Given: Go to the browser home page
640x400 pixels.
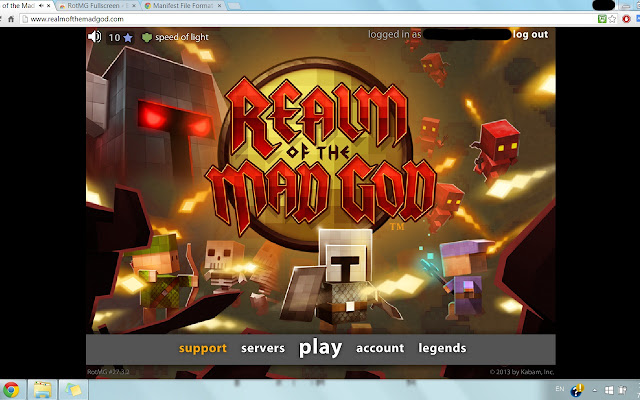Looking at the screenshot, I should click(11, 19).
